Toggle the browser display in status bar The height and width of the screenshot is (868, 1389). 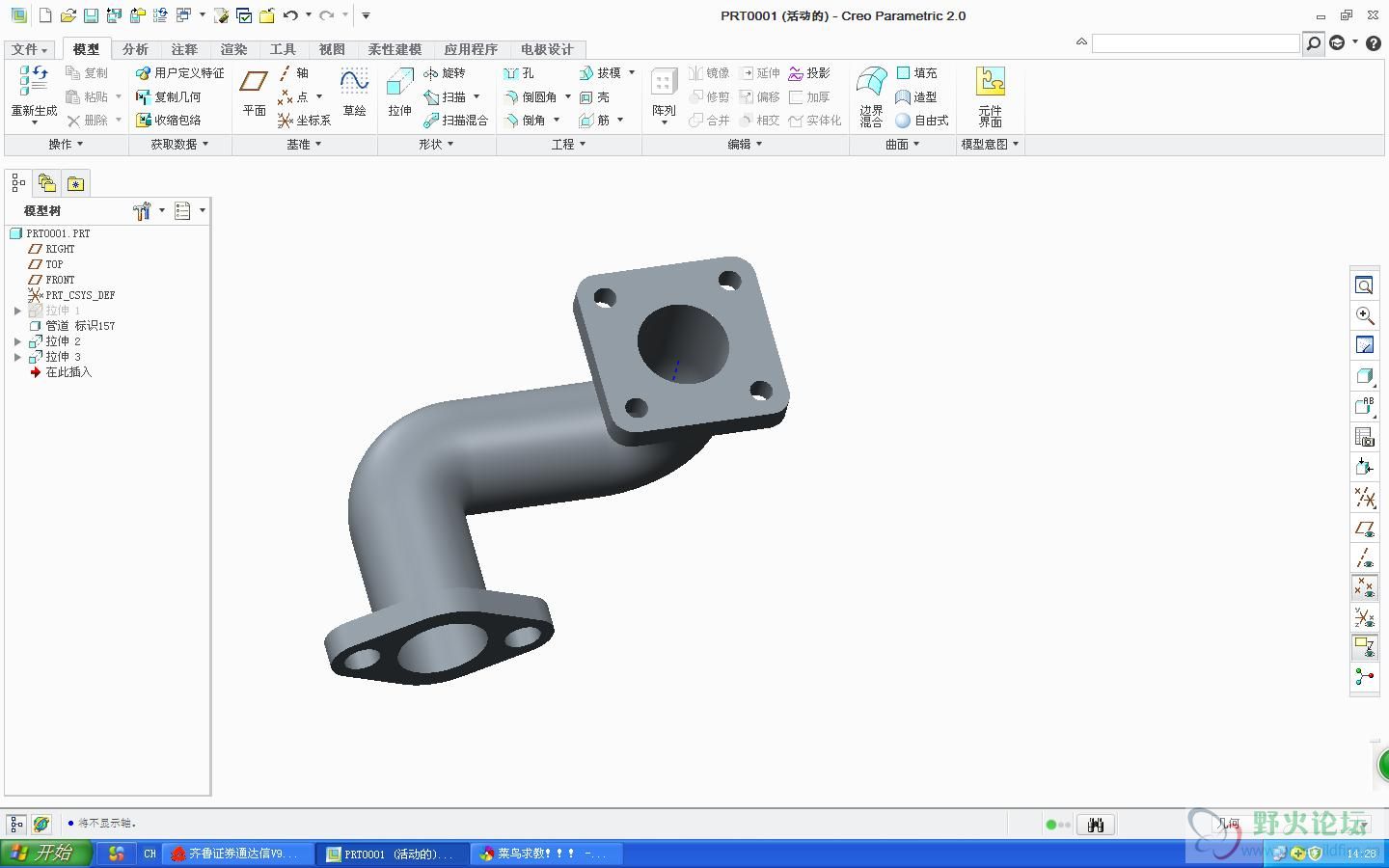pyautogui.click(x=41, y=824)
